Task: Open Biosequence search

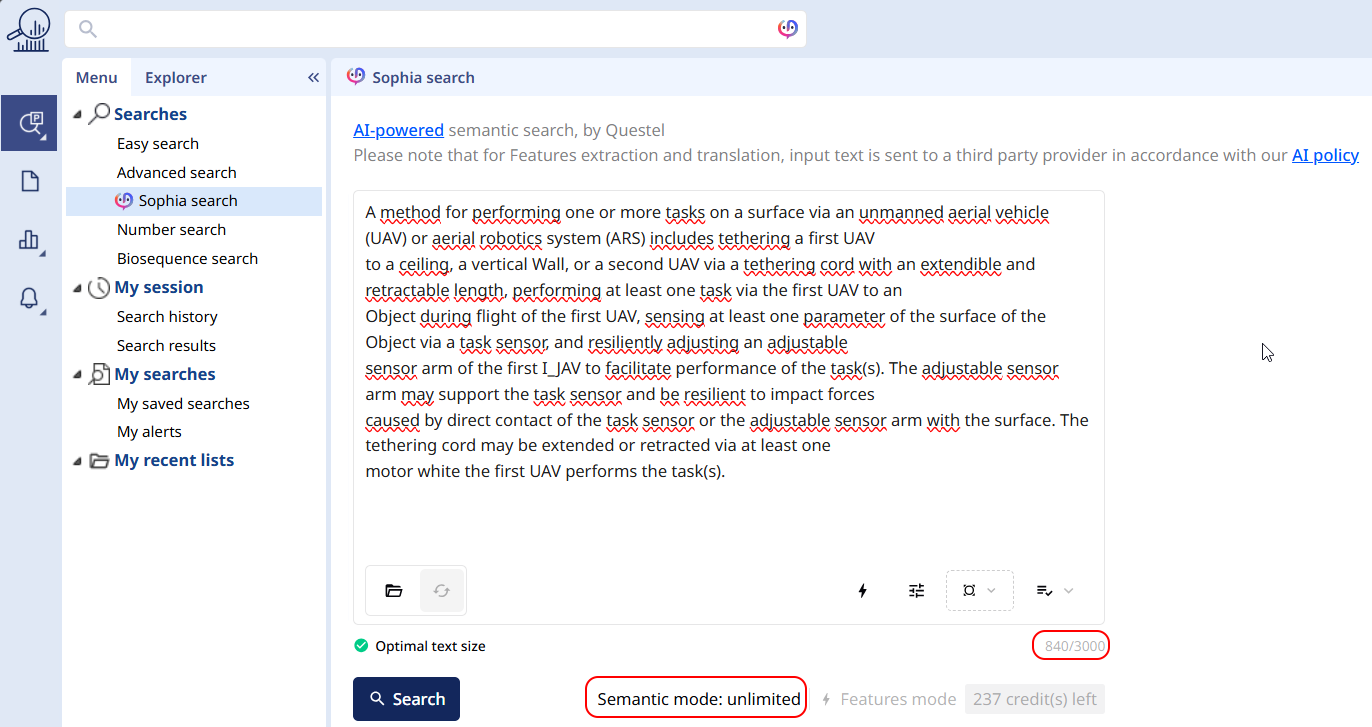Action: (x=188, y=259)
